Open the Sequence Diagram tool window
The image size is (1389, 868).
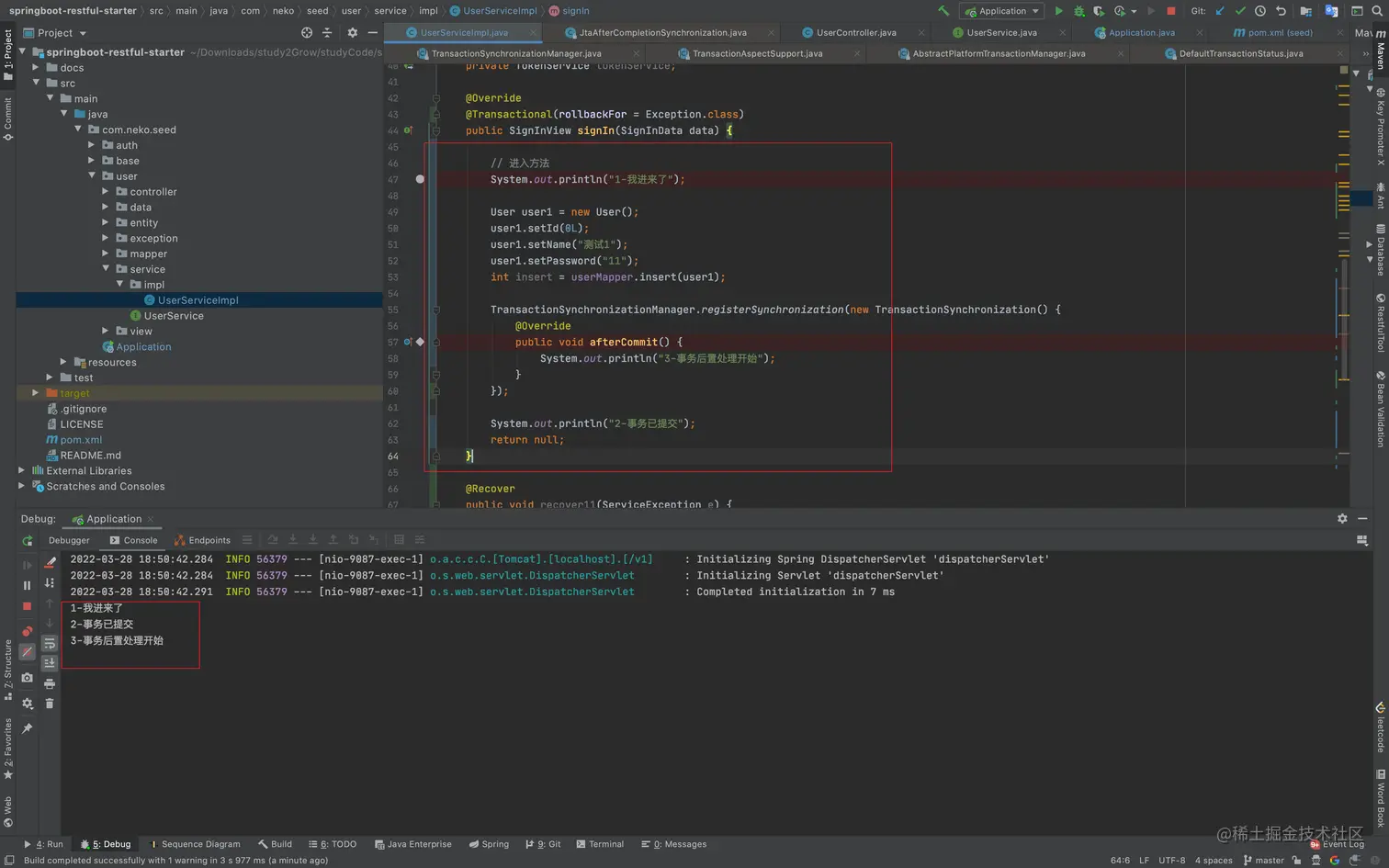click(x=194, y=844)
